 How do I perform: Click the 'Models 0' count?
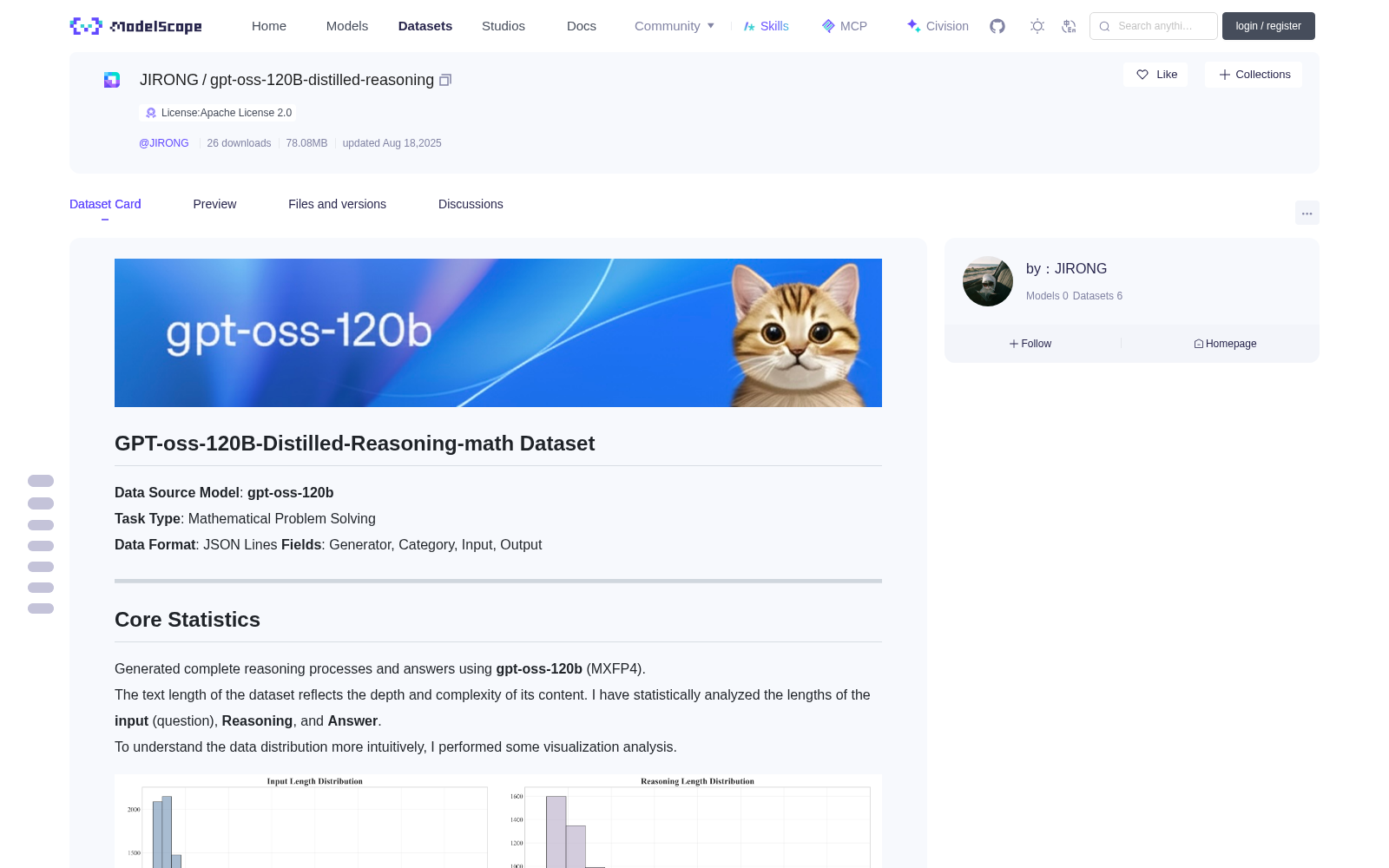coord(1047,296)
